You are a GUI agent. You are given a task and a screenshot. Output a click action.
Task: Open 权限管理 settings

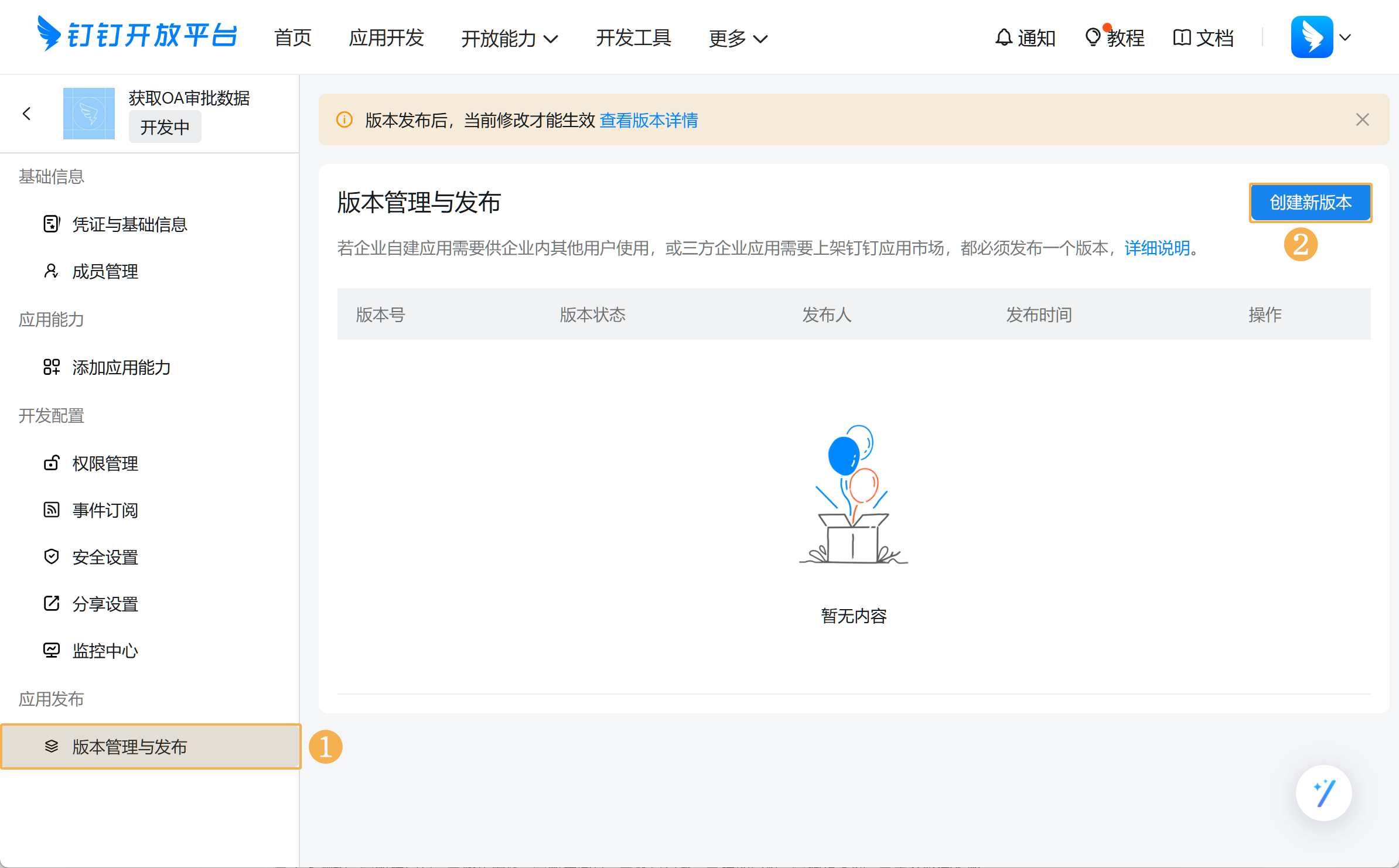105,463
